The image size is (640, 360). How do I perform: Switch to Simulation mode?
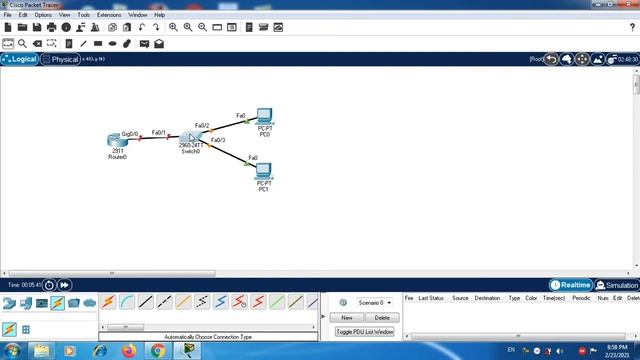pos(617,285)
